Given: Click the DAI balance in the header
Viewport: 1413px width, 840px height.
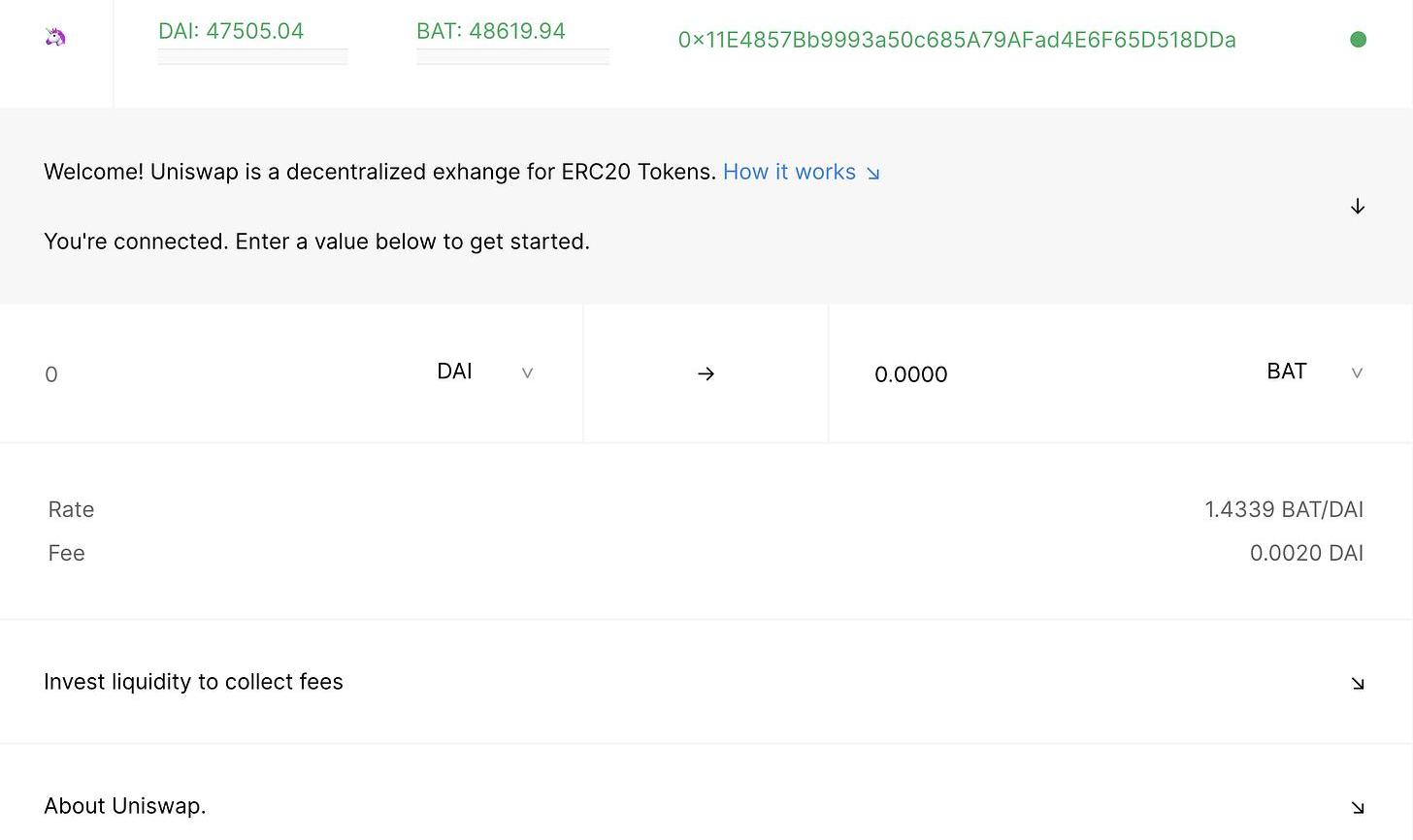Looking at the screenshot, I should pos(231,31).
